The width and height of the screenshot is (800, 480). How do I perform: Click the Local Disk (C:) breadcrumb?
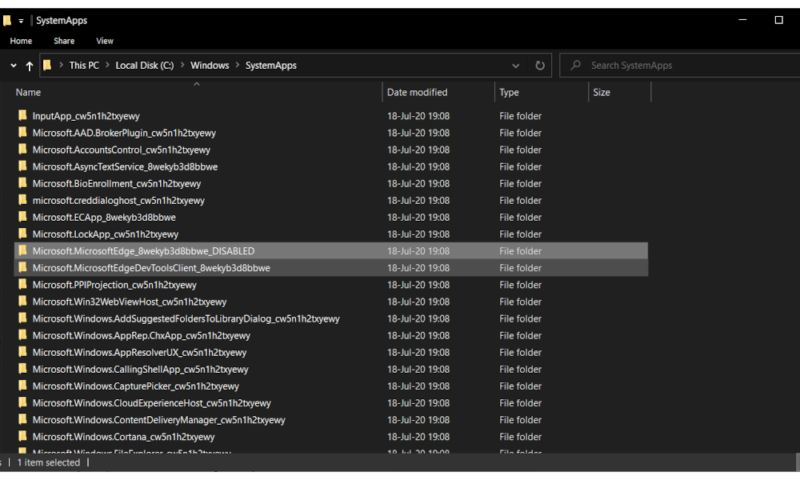[x=144, y=65]
